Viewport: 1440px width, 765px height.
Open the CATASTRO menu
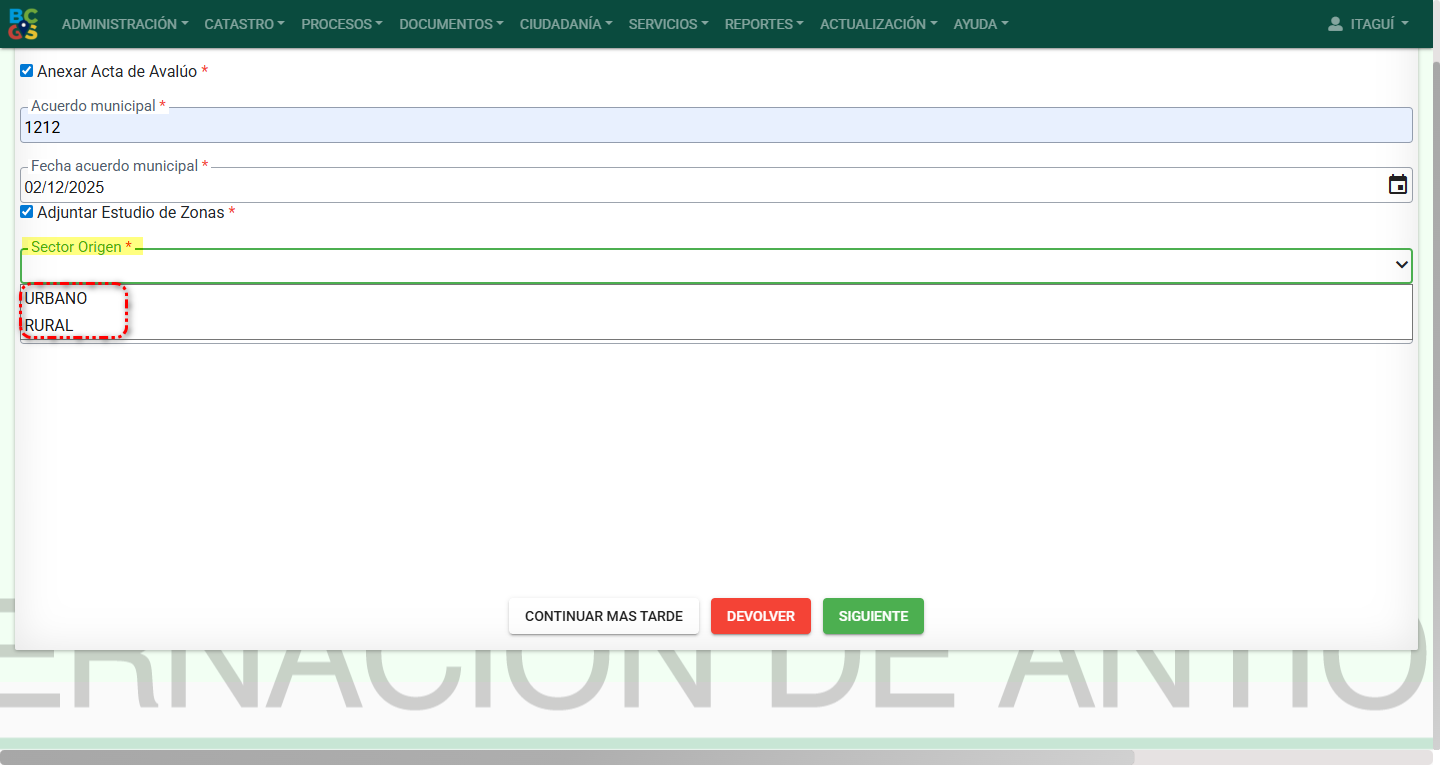point(244,24)
